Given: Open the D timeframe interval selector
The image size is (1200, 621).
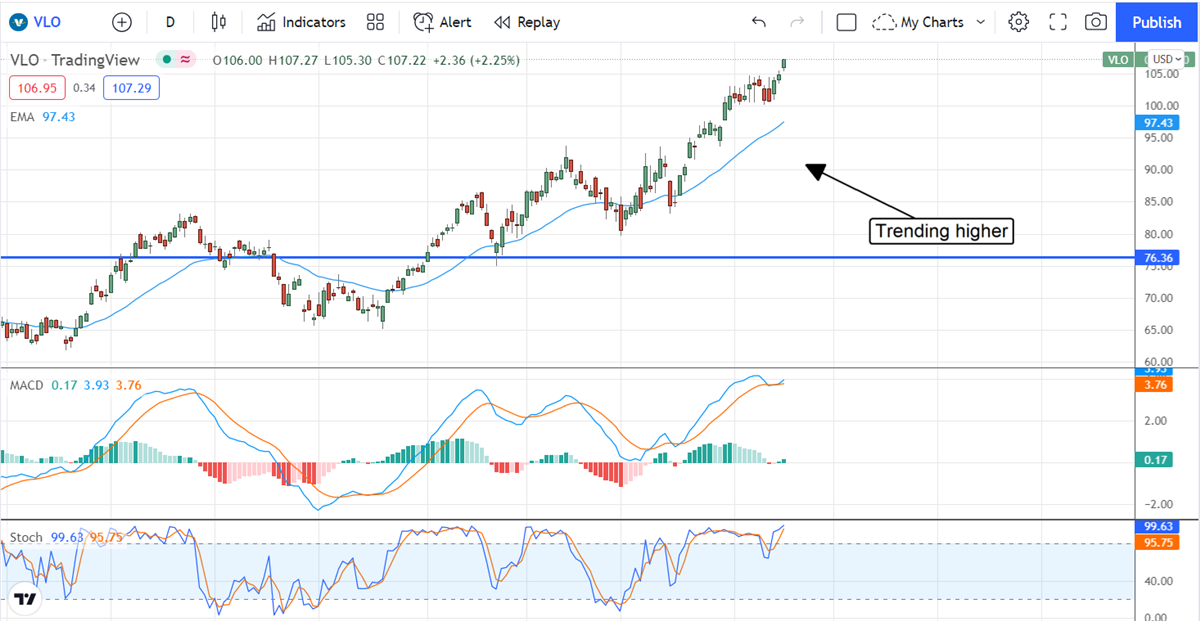Looking at the screenshot, I should tap(170, 22).
